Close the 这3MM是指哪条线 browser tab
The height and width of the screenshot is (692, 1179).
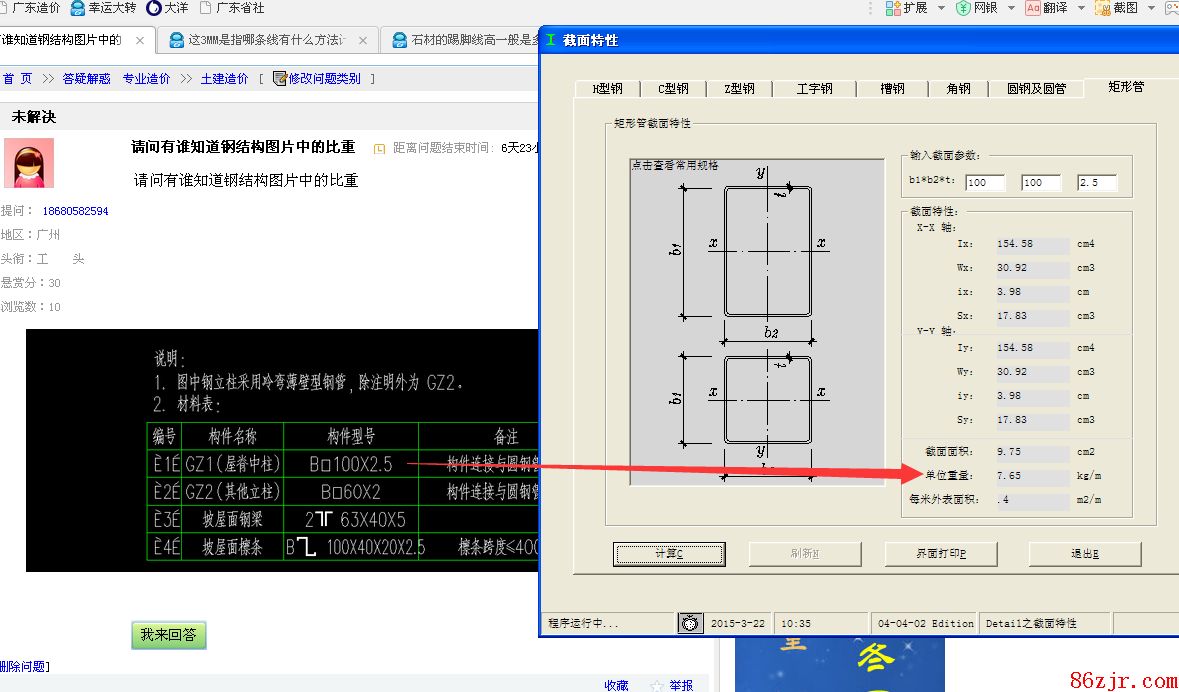click(361, 41)
